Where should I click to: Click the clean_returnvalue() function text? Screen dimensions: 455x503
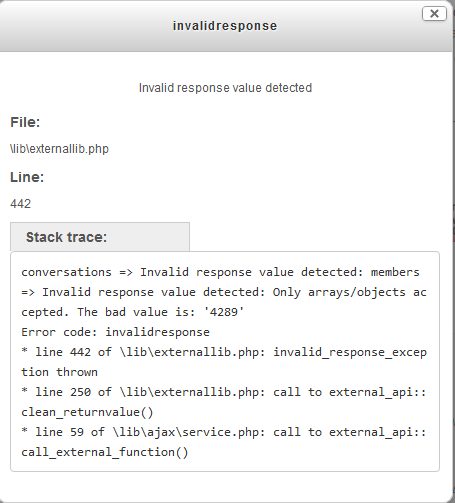pos(87,412)
